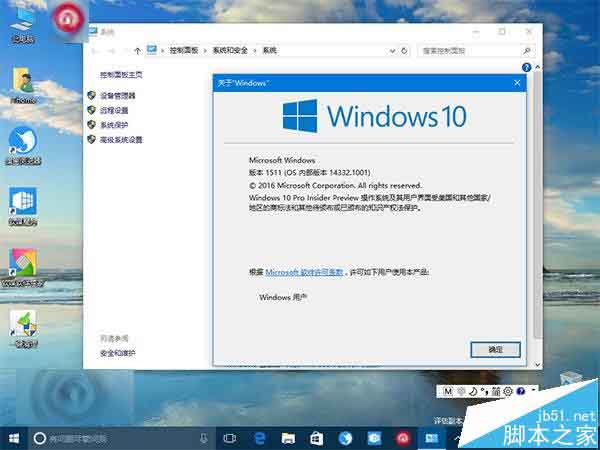Screen dimensions: 600x450
Task: Click the Cortana microphone icon
Action: pyautogui.click(x=204, y=439)
